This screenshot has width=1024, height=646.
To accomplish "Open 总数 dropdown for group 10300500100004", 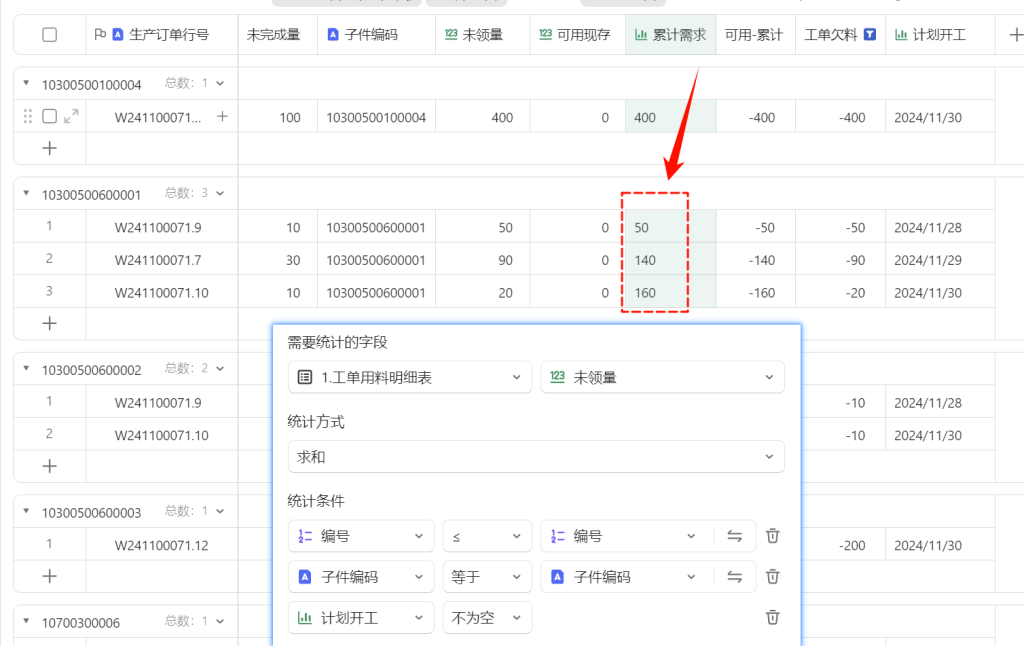I will pyautogui.click(x=220, y=84).
